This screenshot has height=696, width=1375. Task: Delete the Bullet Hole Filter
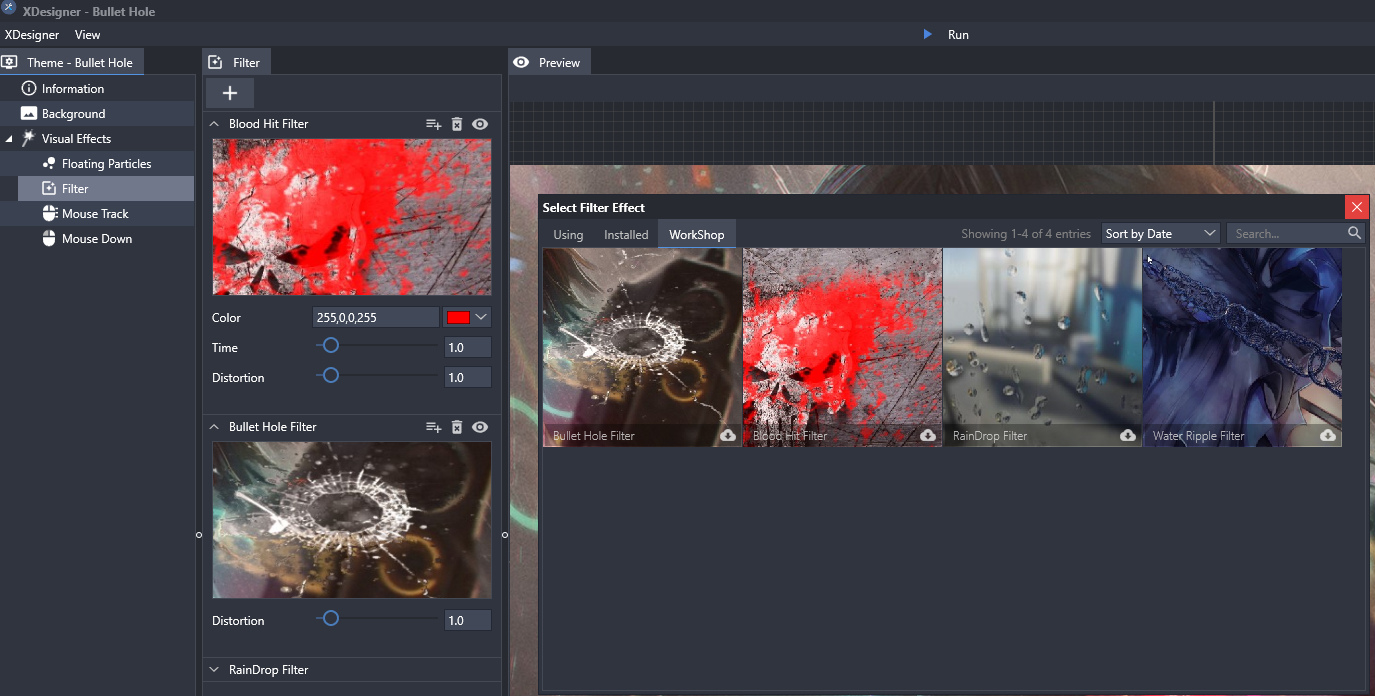point(457,427)
